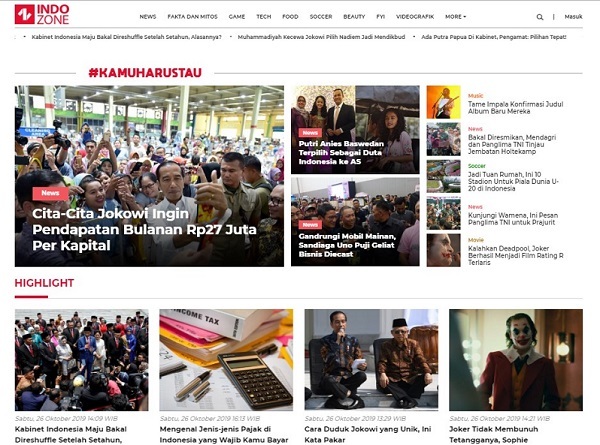Click the Indozone logo icon
This screenshot has height=445, width=600.
tap(24, 15)
